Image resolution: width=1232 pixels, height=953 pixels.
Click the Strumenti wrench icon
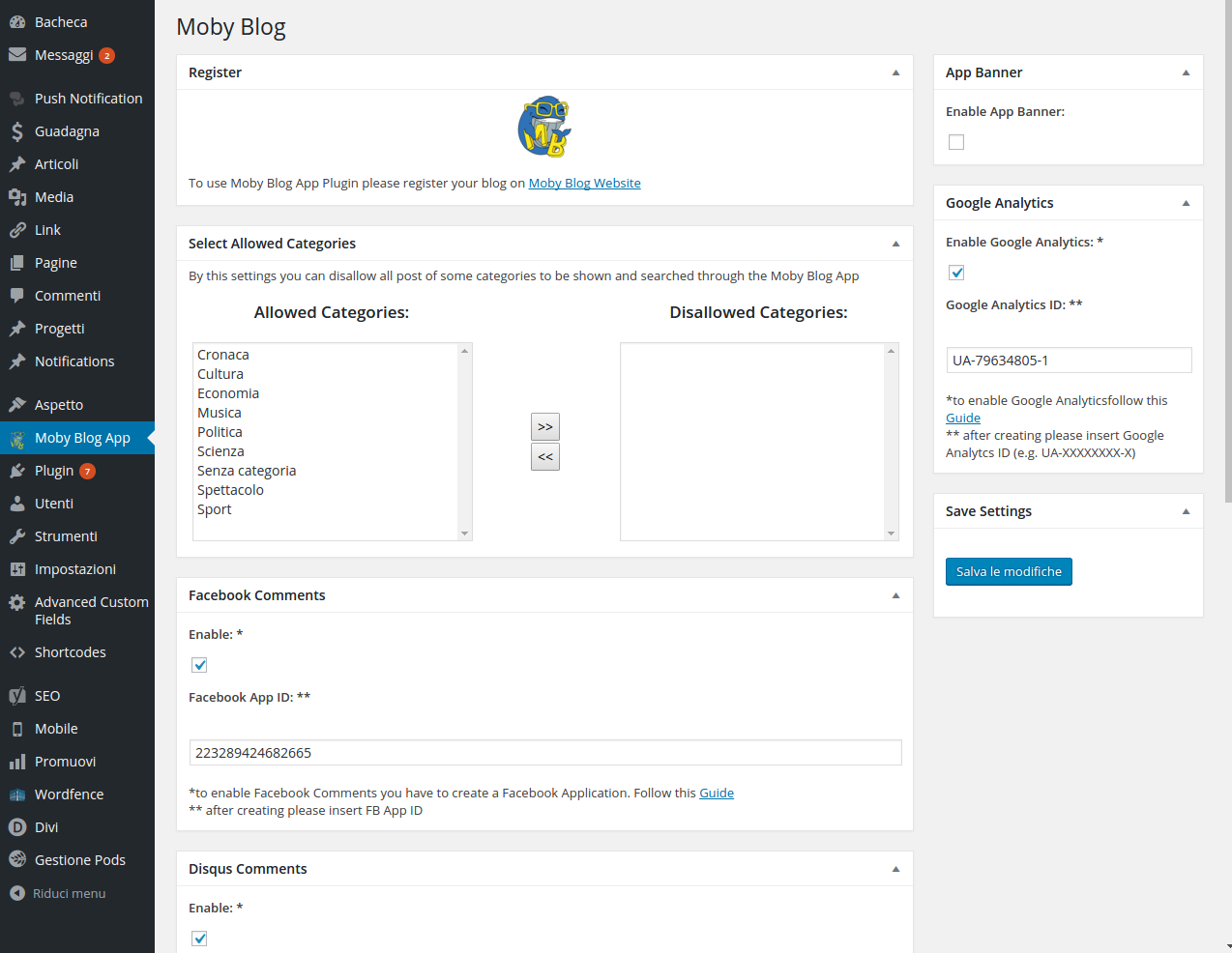pos(17,536)
